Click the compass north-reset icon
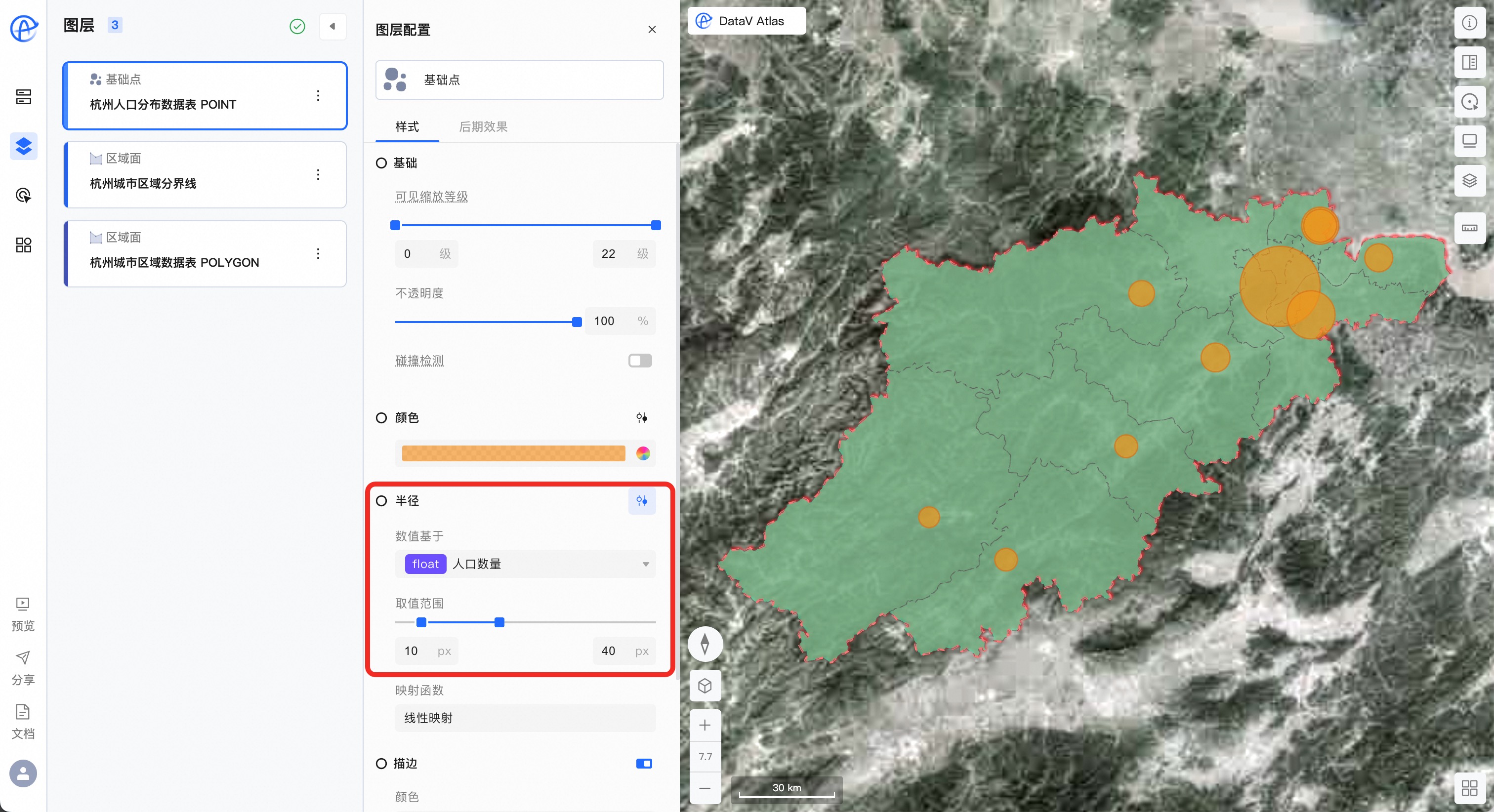This screenshot has width=1494, height=812. 705,644
